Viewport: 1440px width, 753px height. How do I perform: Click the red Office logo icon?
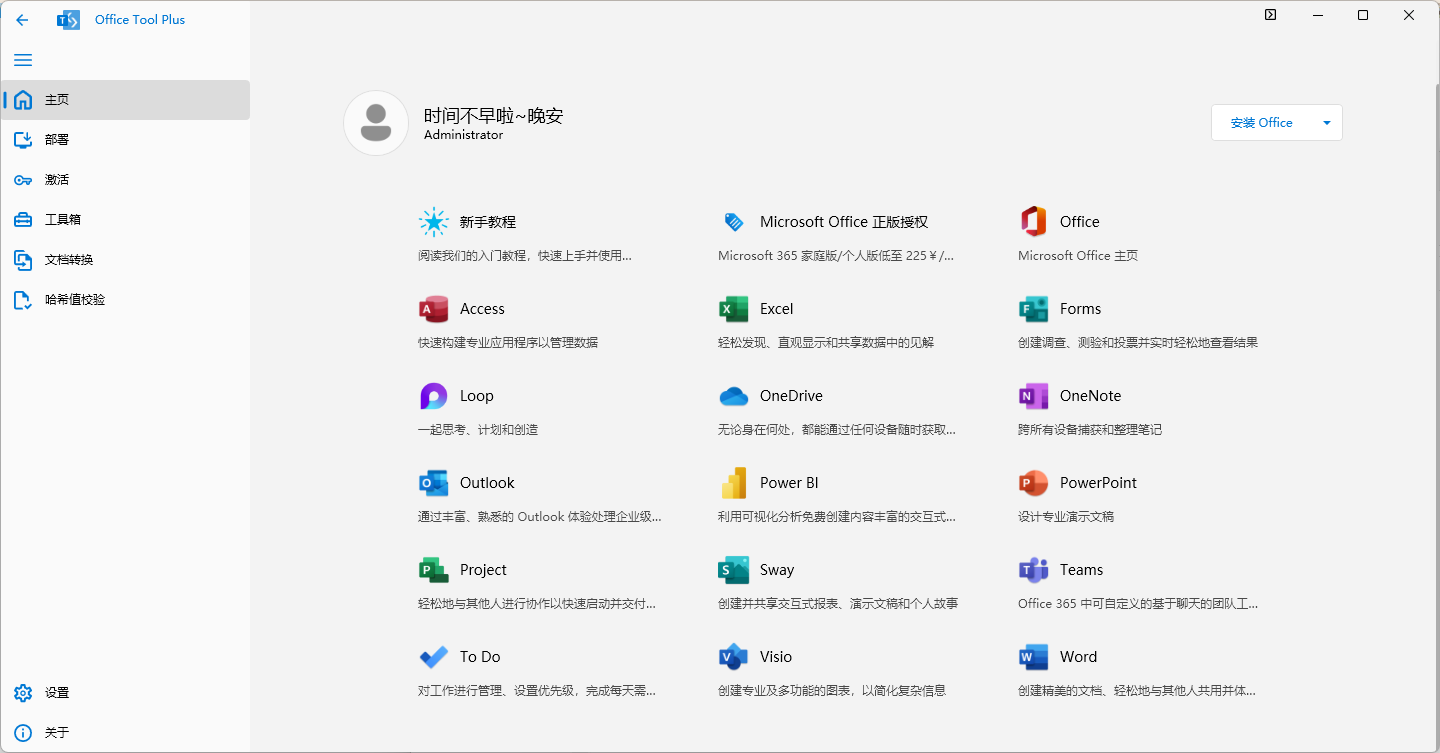click(x=1033, y=222)
